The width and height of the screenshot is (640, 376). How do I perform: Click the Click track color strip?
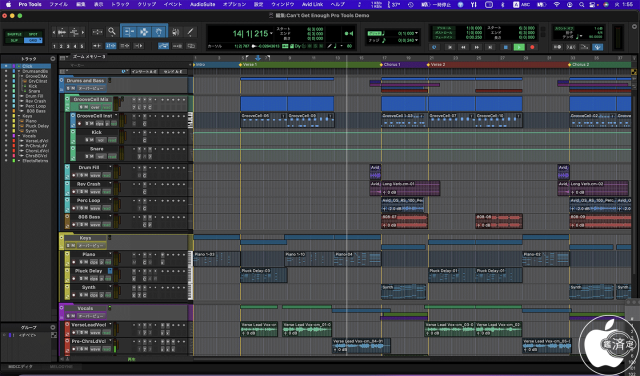(13, 66)
